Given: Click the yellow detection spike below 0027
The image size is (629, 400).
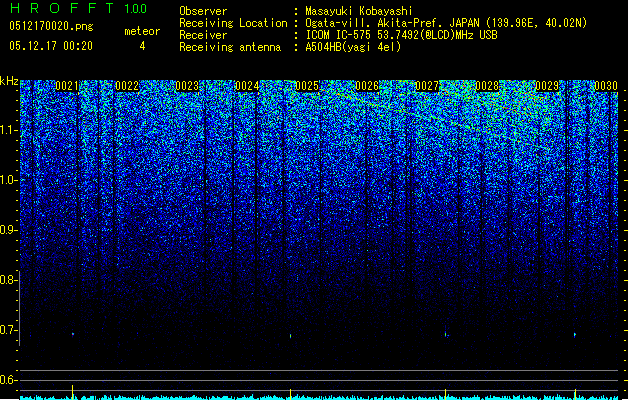Looking at the screenshot, I should [x=445, y=393].
